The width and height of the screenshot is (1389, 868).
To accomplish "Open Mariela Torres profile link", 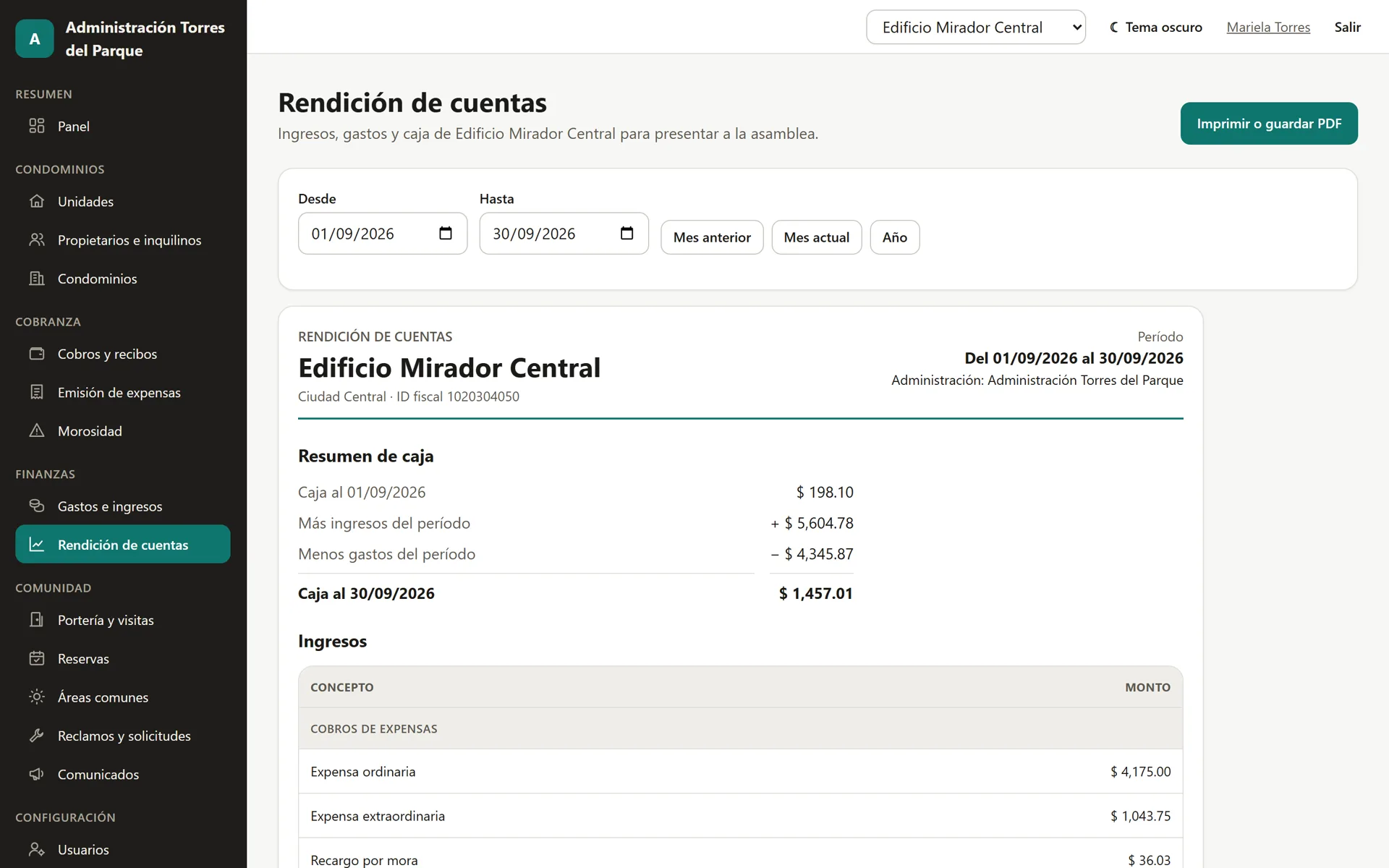I will tap(1268, 27).
